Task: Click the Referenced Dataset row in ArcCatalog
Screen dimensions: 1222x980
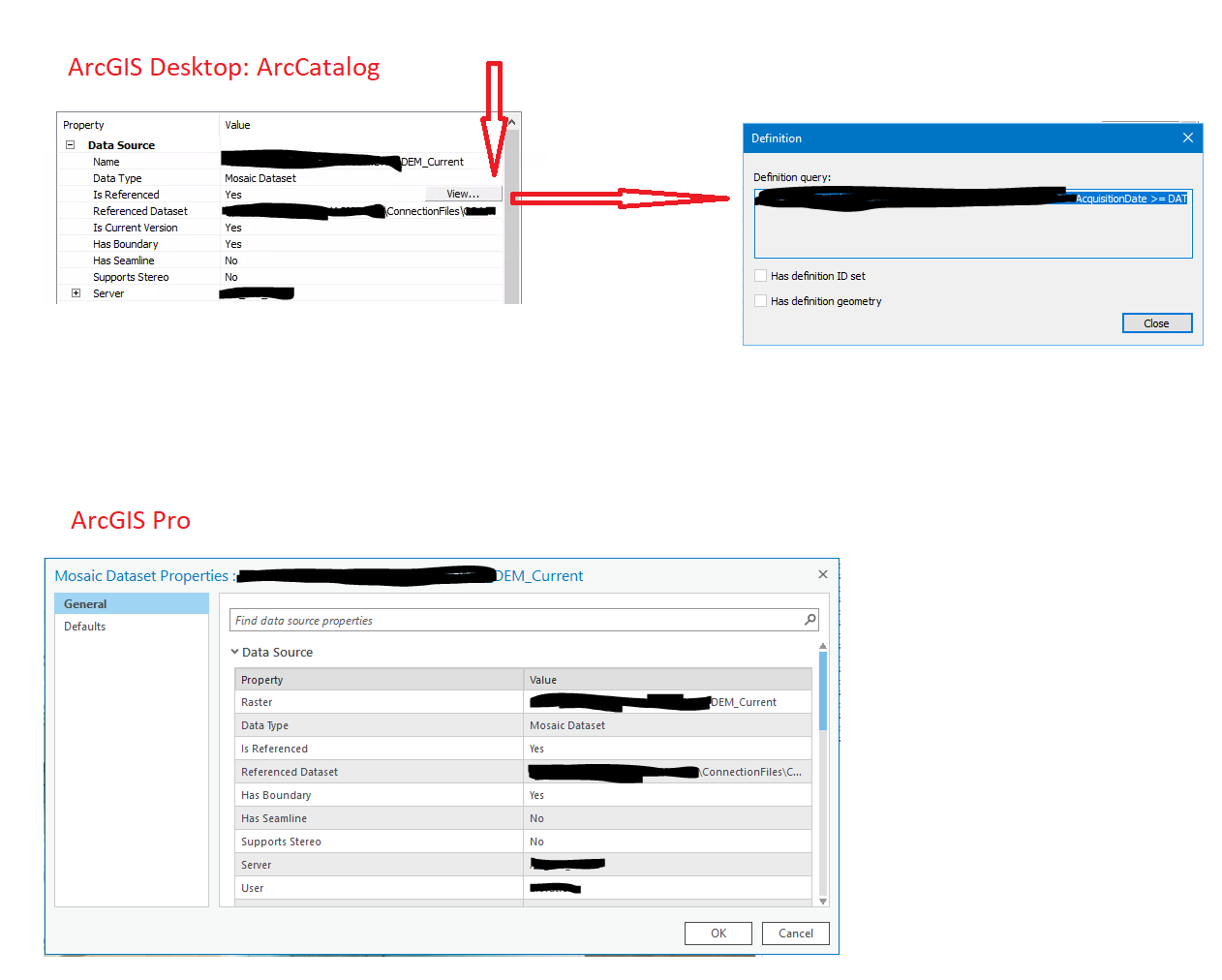Action: (x=281, y=211)
